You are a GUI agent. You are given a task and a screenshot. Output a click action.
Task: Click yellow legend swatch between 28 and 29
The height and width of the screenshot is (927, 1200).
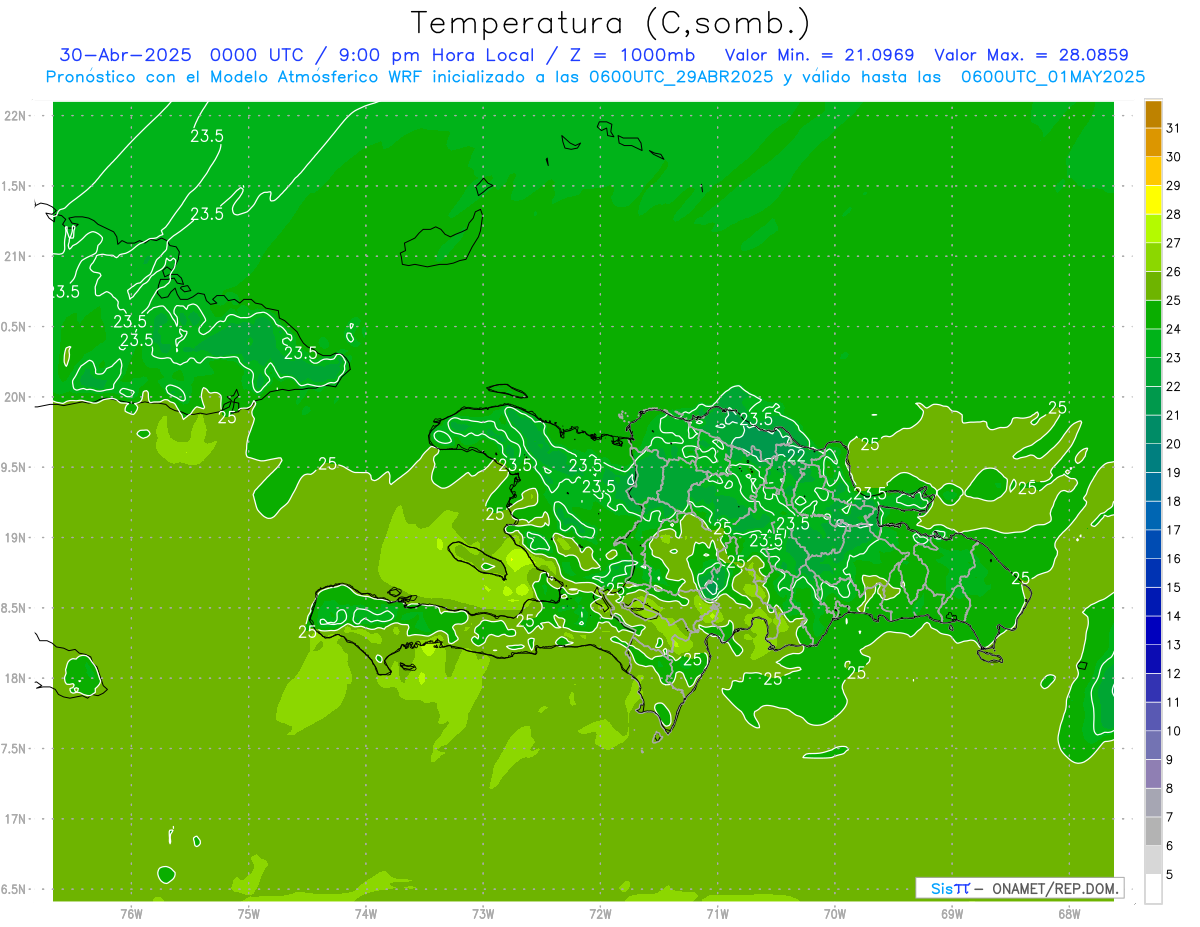[1153, 199]
